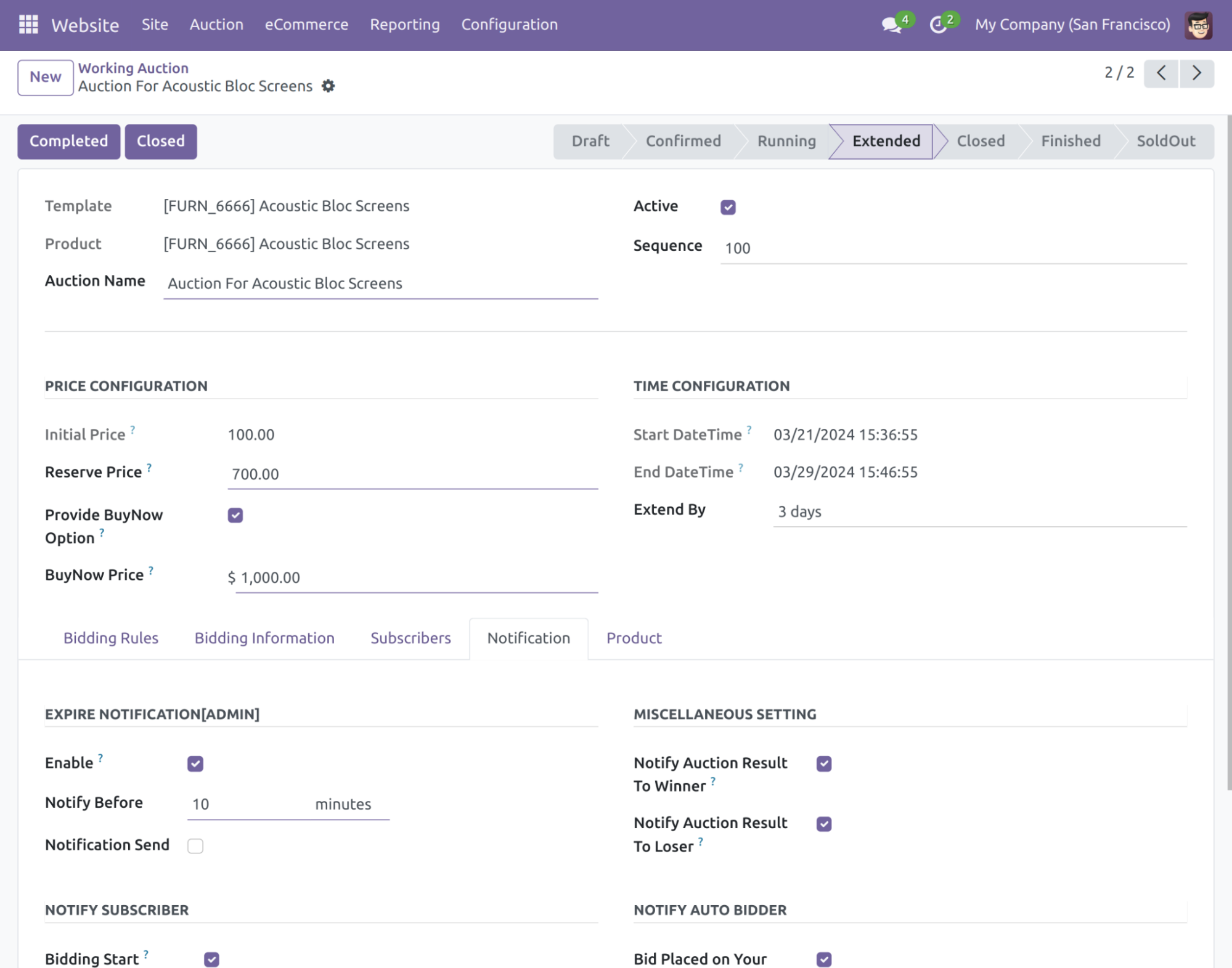Click Product value [FURN_6666] Acoustic Bloc Screens
1232x968 pixels.
(x=287, y=244)
